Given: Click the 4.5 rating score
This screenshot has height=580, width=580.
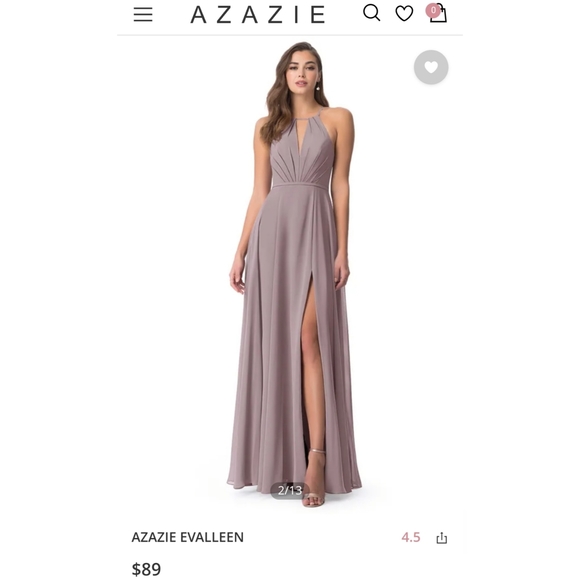Looking at the screenshot, I should click(411, 537).
